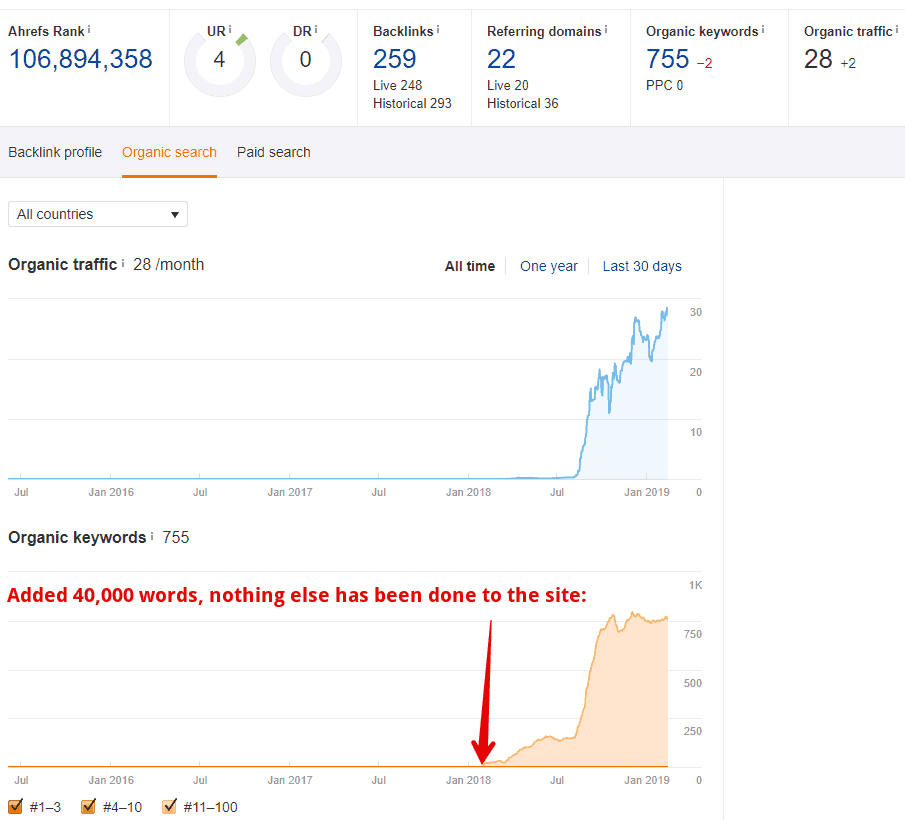Screen dimensions: 905x820
Task: Switch to the Backlink profile tab
Action: coord(55,152)
